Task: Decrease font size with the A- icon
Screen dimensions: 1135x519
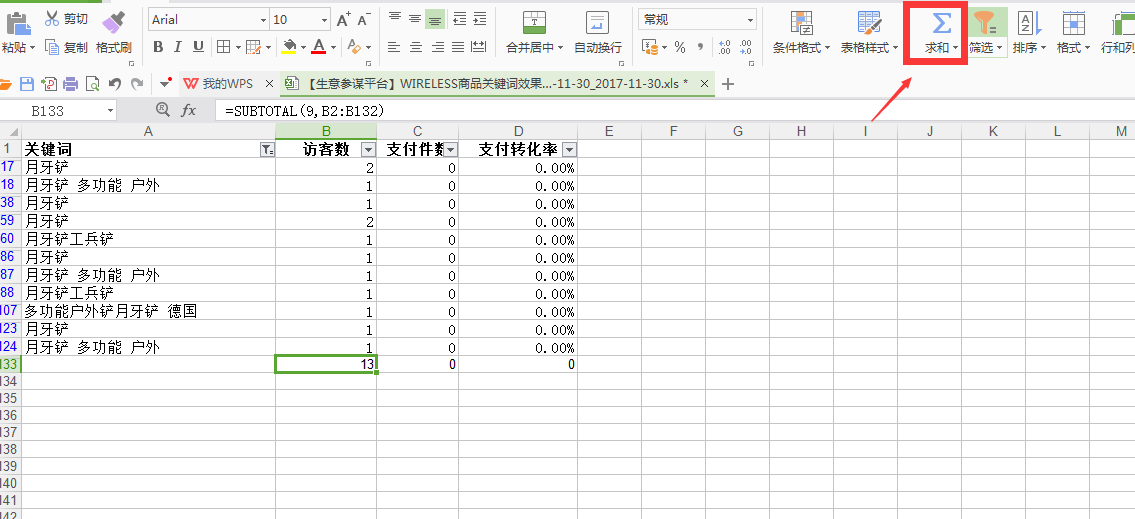Action: [x=364, y=20]
